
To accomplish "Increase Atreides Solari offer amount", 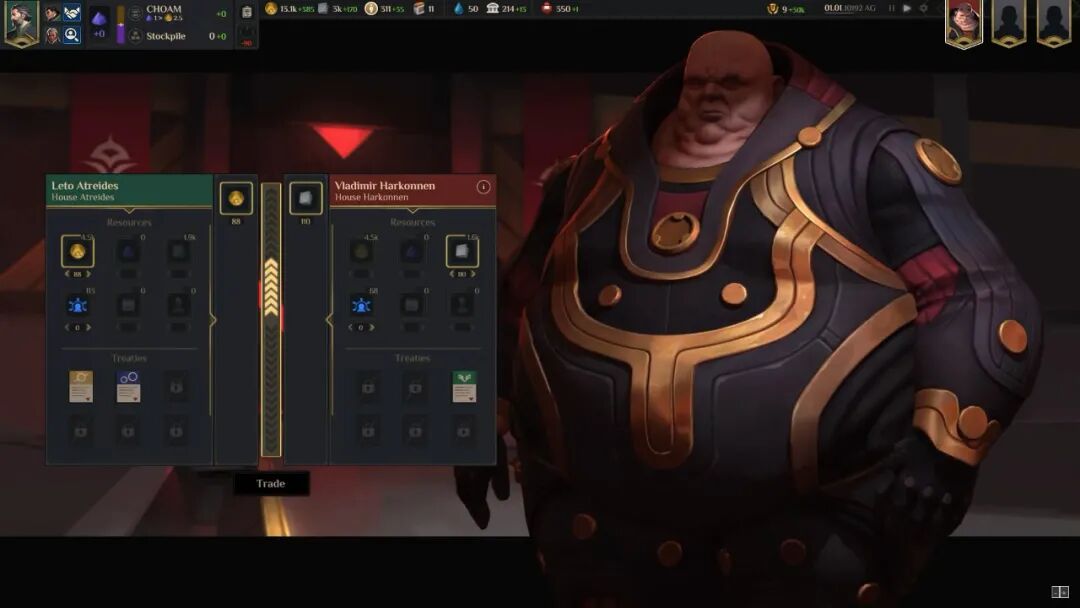I will [x=88, y=274].
